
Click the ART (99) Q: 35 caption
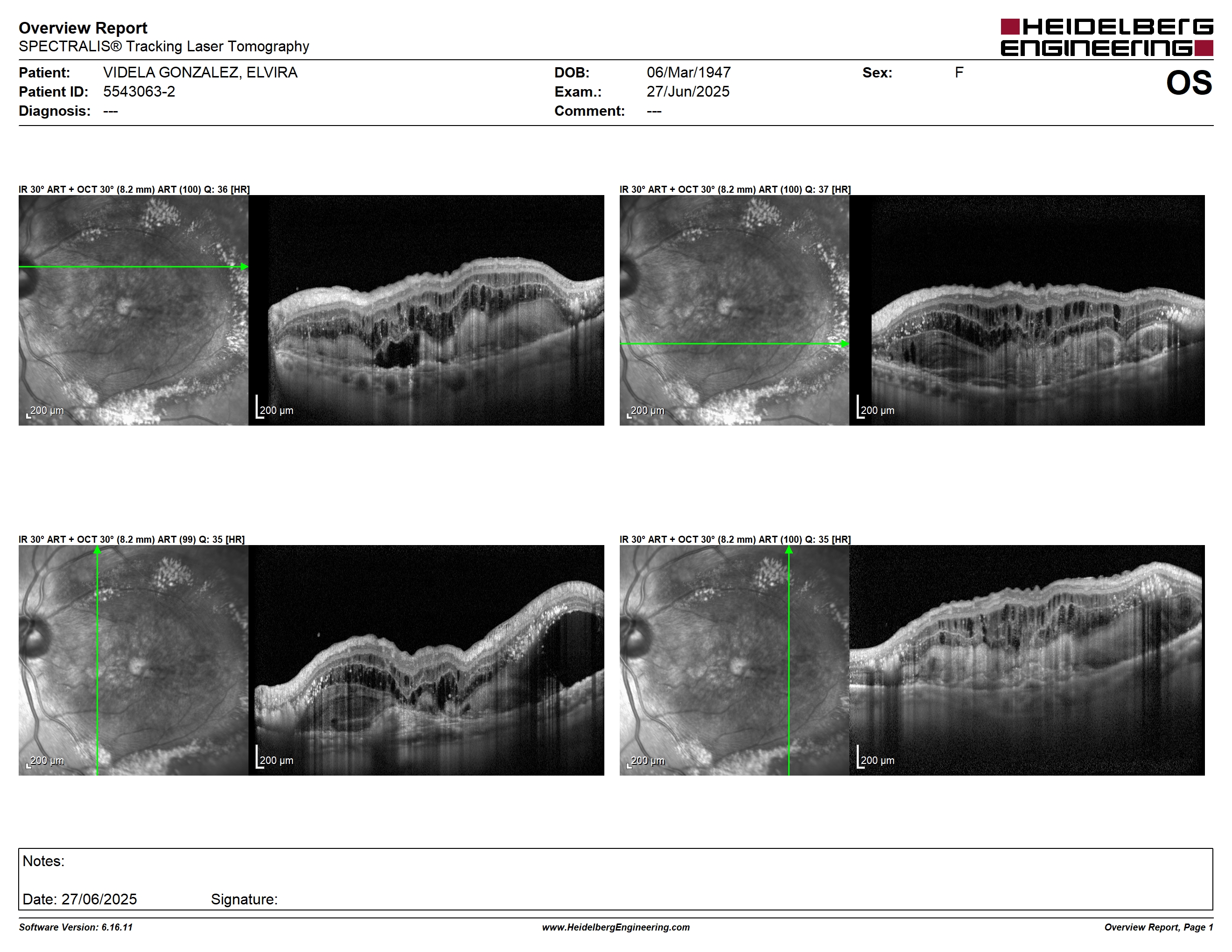132,539
